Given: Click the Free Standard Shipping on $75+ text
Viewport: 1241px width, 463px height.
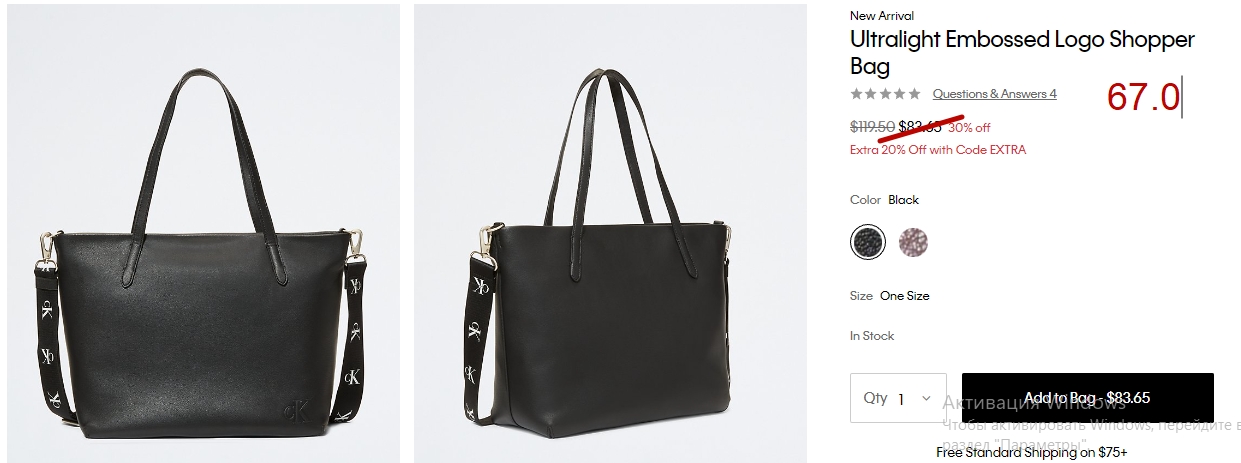Looking at the screenshot, I should pyautogui.click(x=1031, y=452).
